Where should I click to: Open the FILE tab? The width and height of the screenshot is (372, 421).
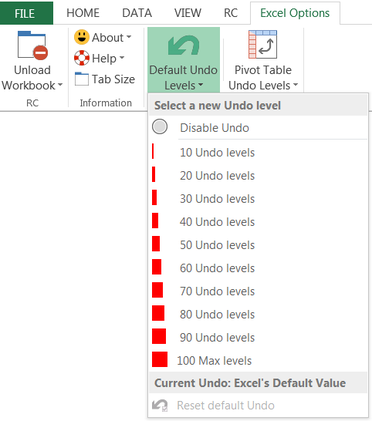tap(26, 13)
